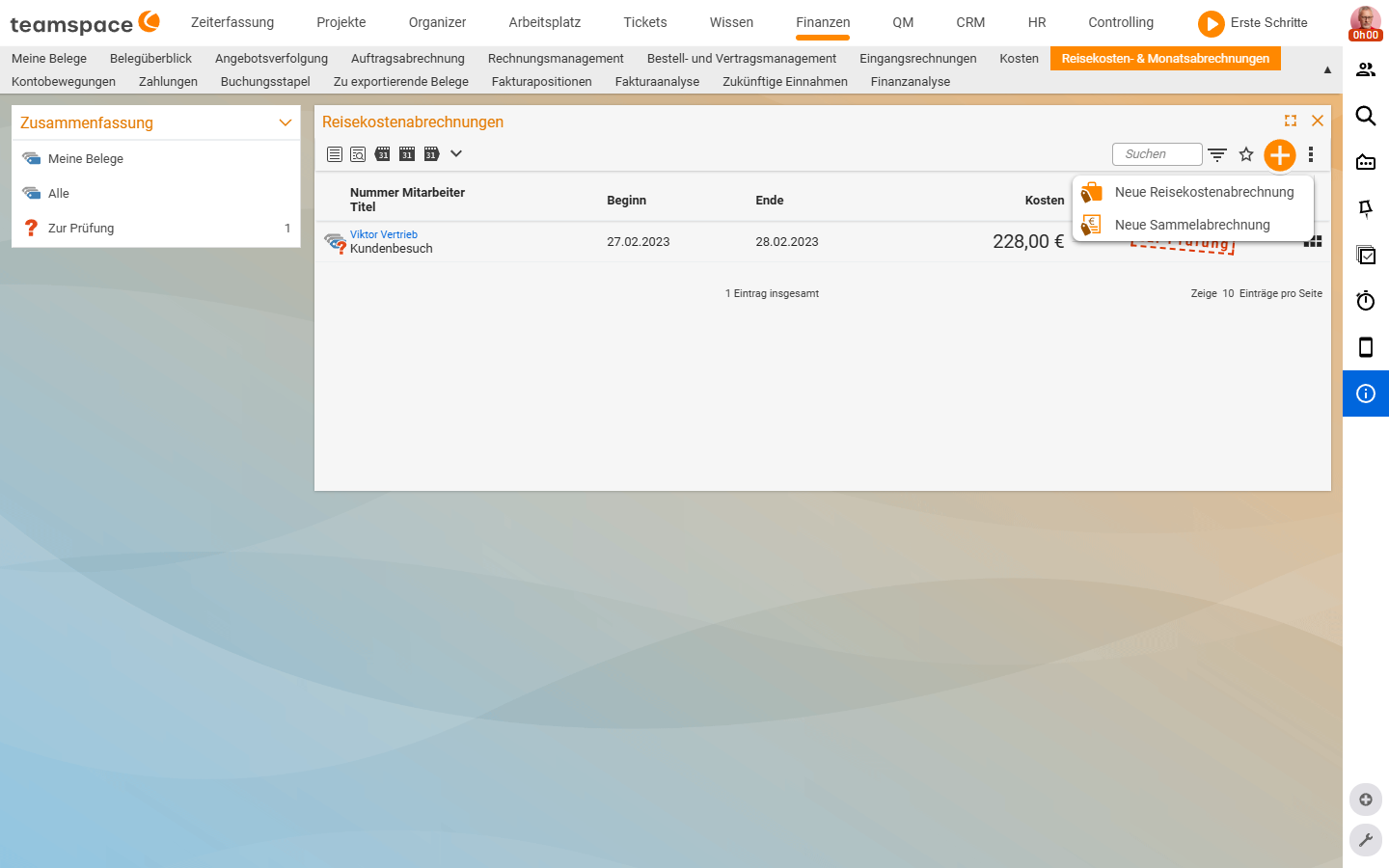This screenshot has height=868, width=1389.
Task: Collapse the Zusammenfassung panel chevron
Action: pyautogui.click(x=286, y=122)
